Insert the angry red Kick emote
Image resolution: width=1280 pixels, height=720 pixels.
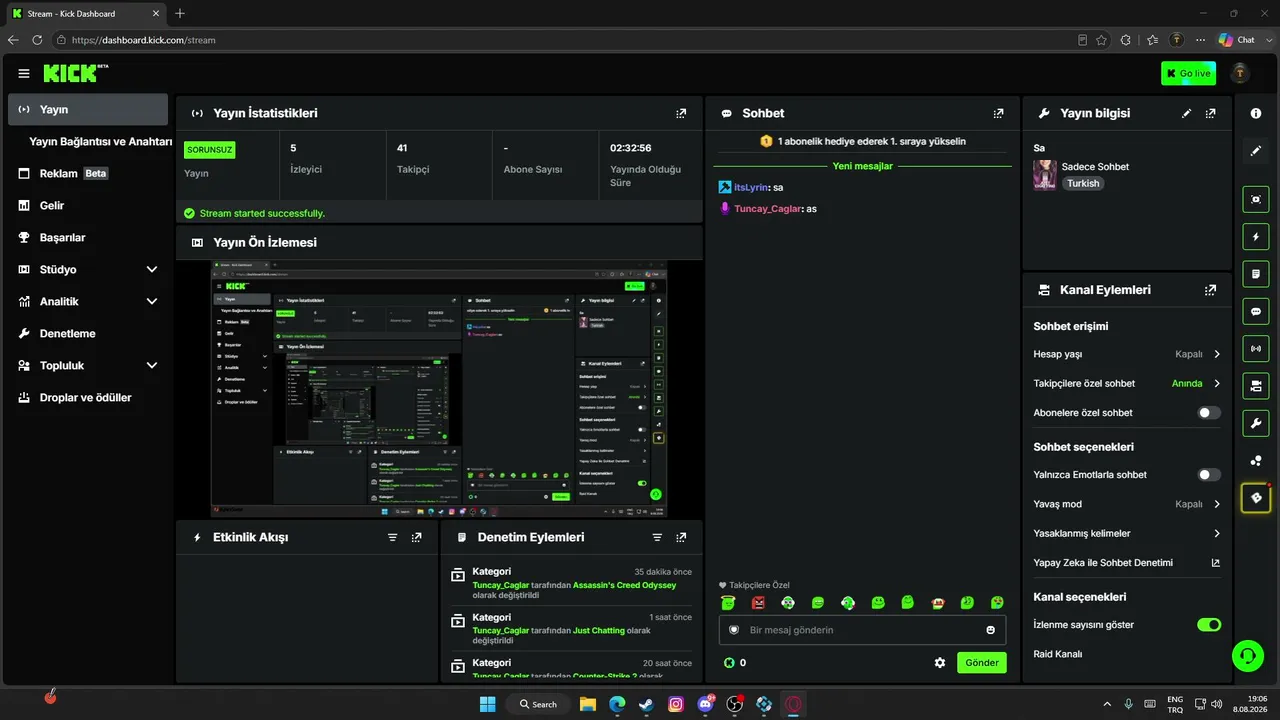click(758, 602)
